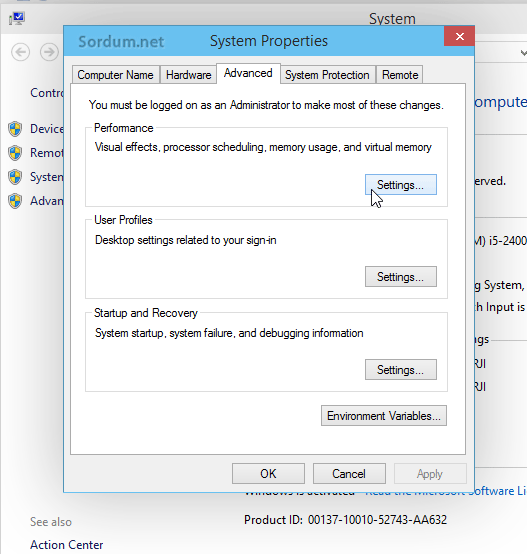The image size is (527, 554).
Task: Open Startup and Recovery Settings button
Action: (x=401, y=370)
